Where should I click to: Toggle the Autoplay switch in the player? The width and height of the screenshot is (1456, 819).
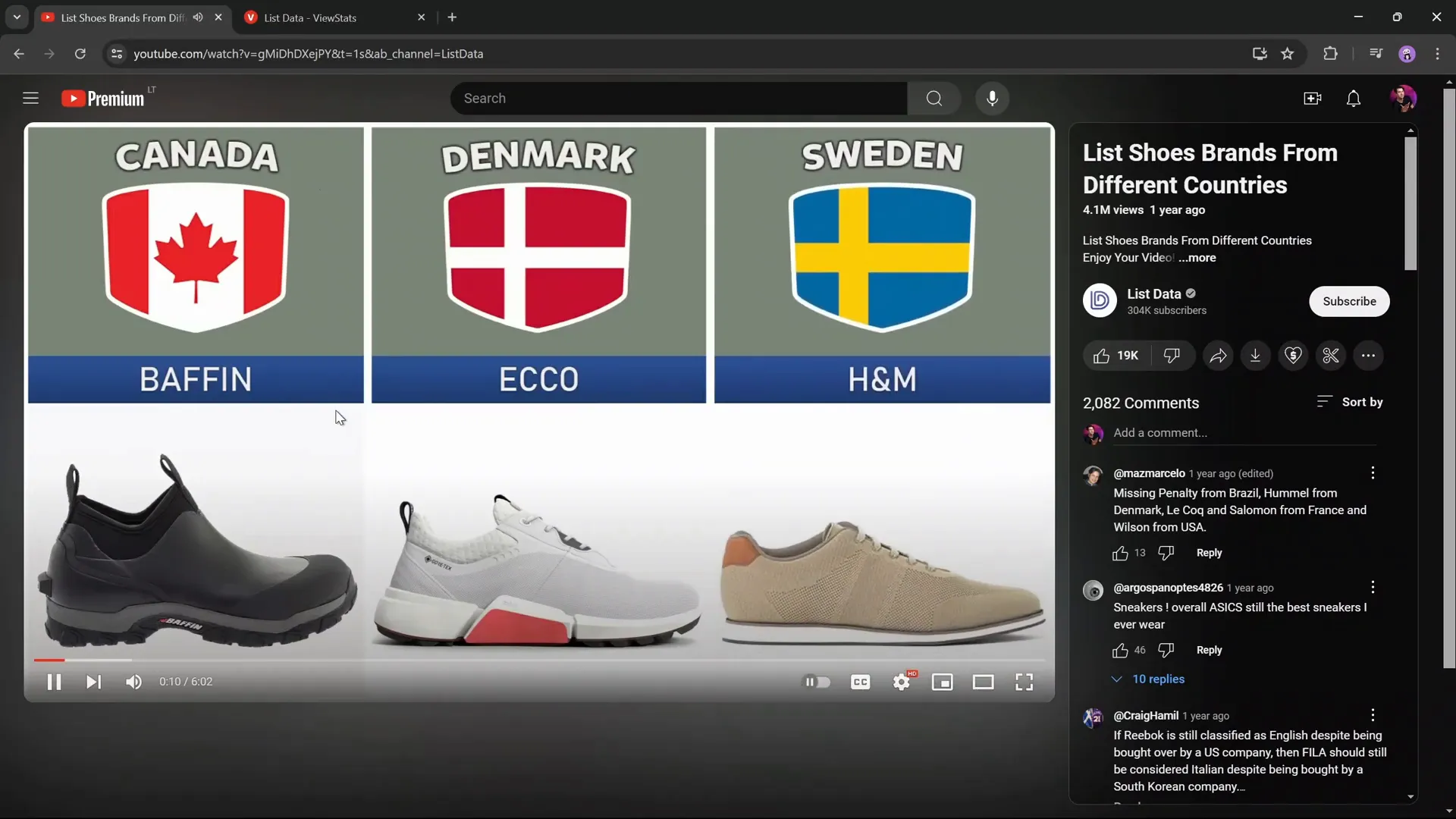817,682
